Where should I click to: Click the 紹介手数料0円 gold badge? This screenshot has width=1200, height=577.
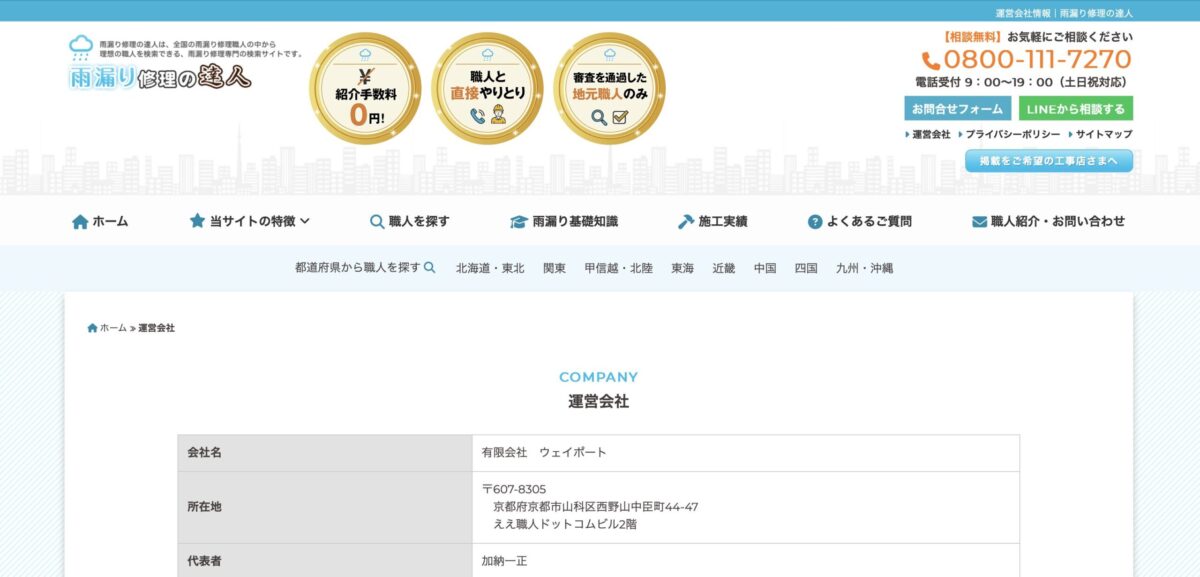(365, 89)
